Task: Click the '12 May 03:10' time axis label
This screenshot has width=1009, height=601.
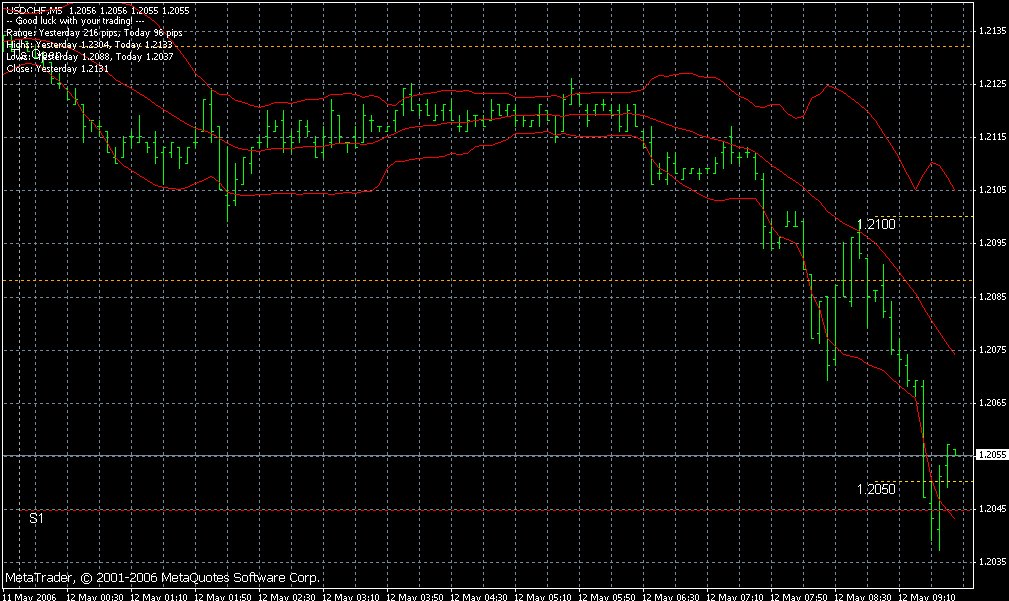Action: pyautogui.click(x=351, y=596)
